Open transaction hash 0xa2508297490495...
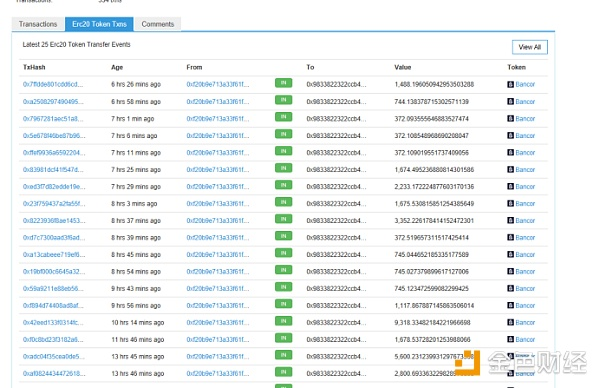Viewport: 600px width, 388px height. tap(53, 101)
